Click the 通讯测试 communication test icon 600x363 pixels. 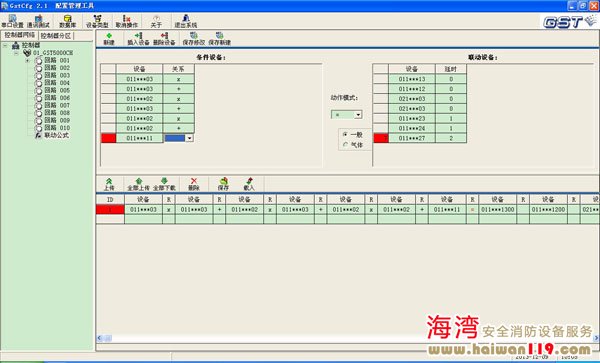tap(38, 21)
